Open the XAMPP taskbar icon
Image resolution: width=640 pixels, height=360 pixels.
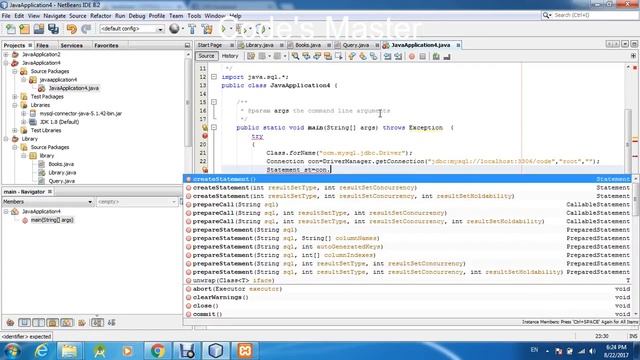[x=245, y=351]
